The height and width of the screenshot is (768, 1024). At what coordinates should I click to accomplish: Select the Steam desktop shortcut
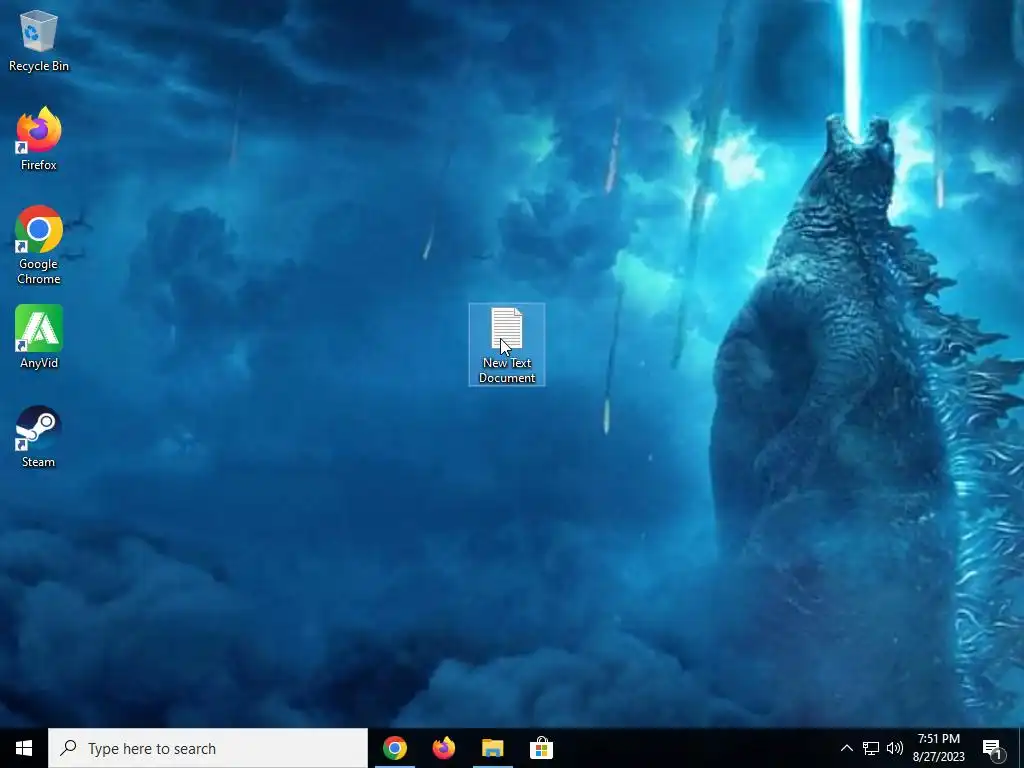tap(39, 436)
